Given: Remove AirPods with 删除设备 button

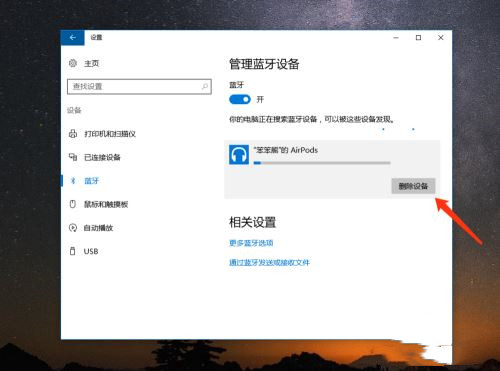Looking at the screenshot, I should point(413,186).
